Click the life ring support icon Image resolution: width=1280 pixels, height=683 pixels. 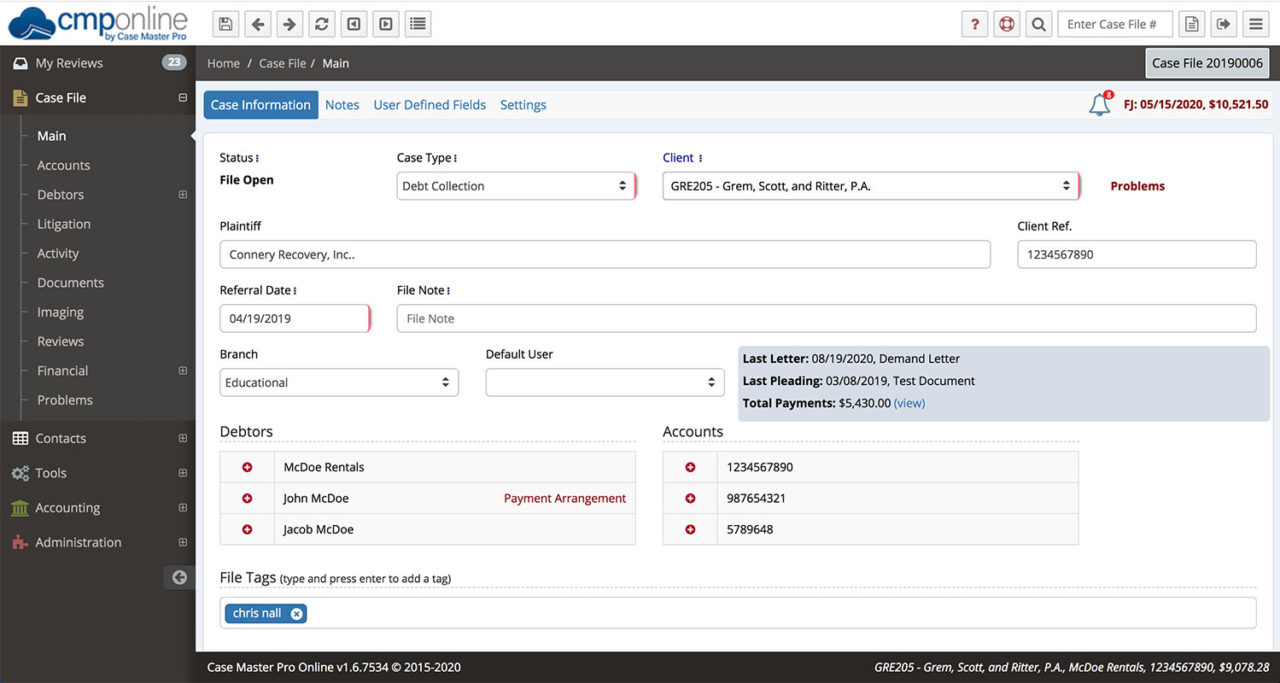[x=1007, y=24]
